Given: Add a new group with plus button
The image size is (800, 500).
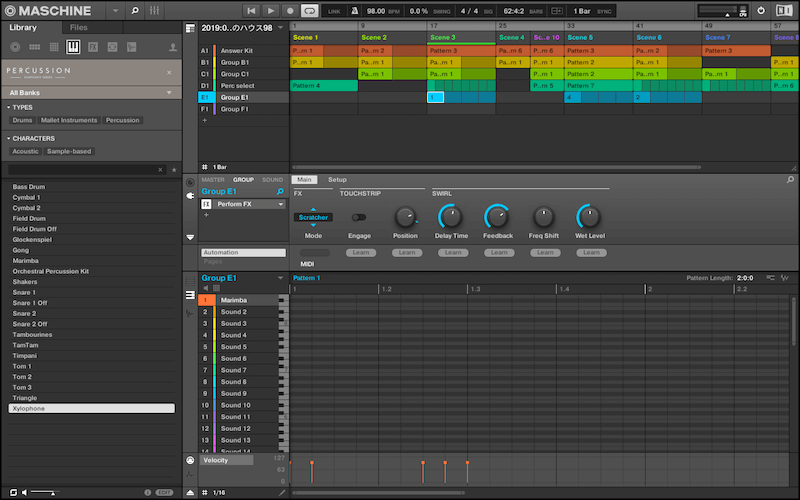Looking at the screenshot, I should [x=205, y=121].
